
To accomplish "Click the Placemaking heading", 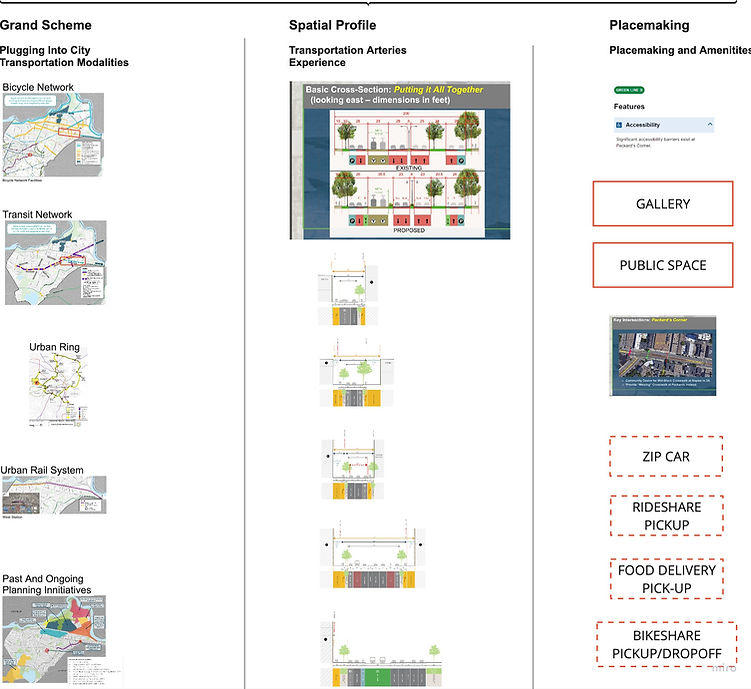I will pyautogui.click(x=649, y=25).
